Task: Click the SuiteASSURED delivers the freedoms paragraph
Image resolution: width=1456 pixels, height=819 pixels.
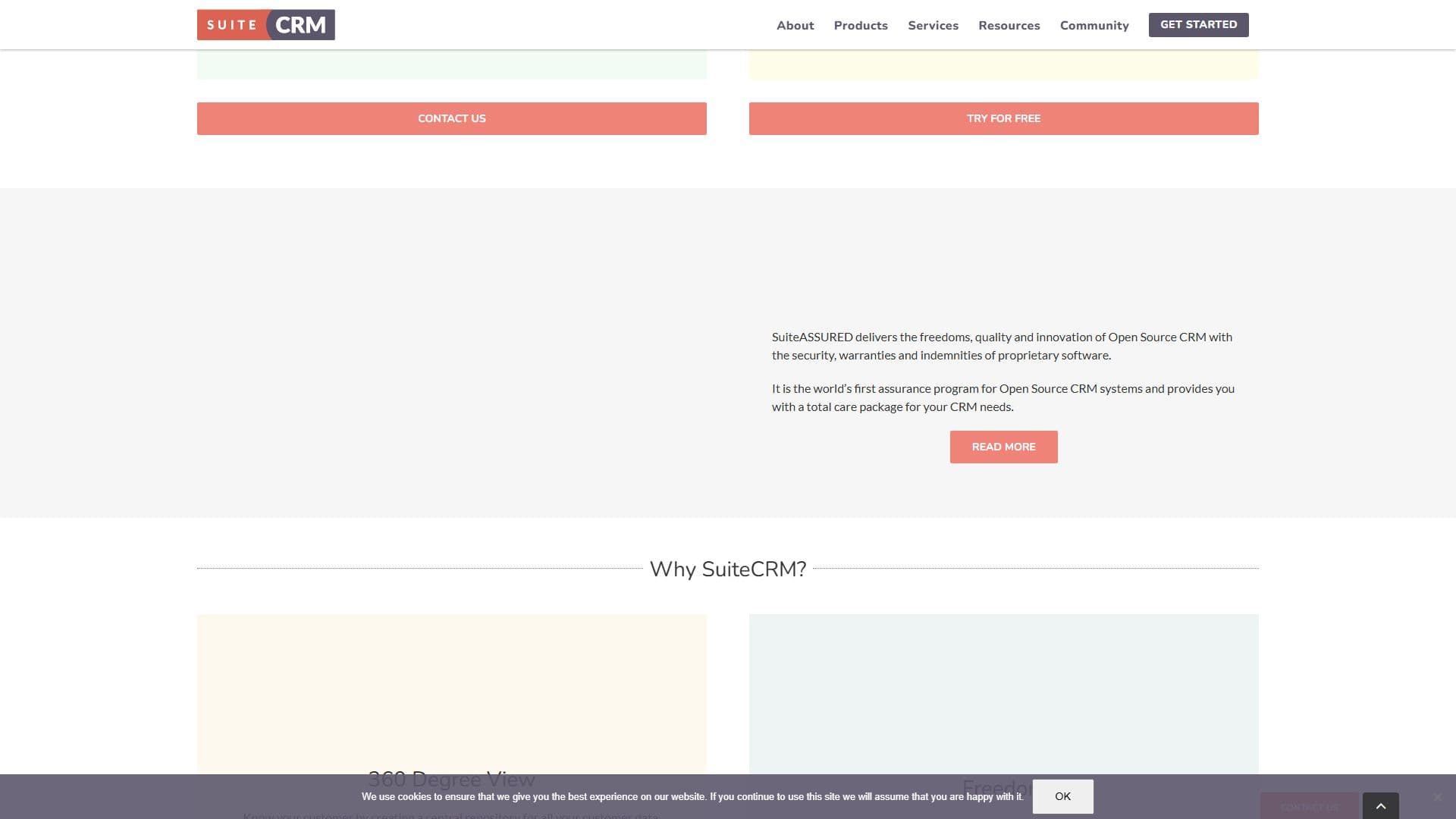Action: (1003, 346)
